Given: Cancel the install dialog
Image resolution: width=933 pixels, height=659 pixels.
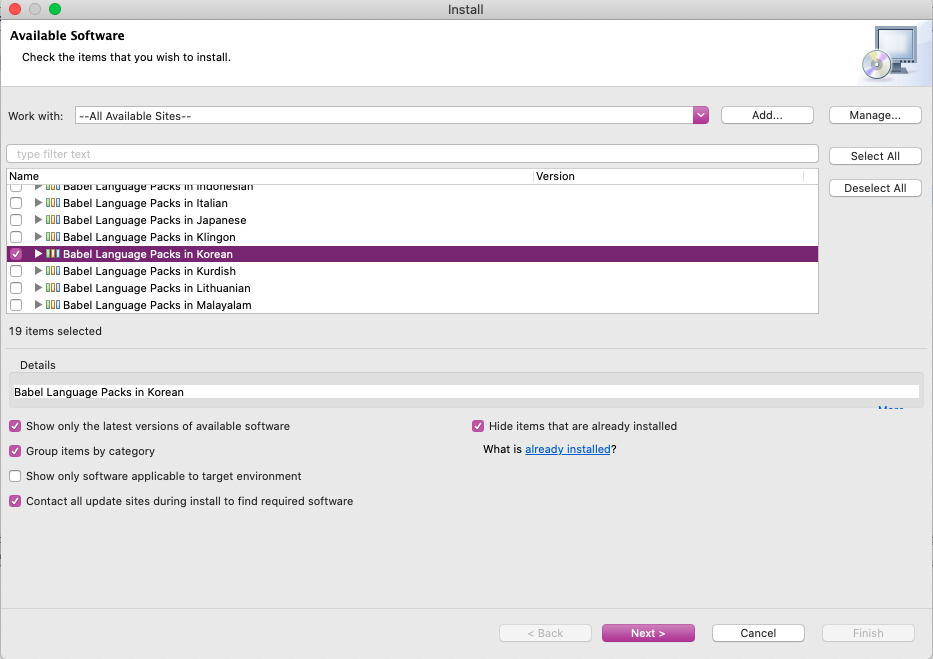Looking at the screenshot, I should pyautogui.click(x=758, y=633).
